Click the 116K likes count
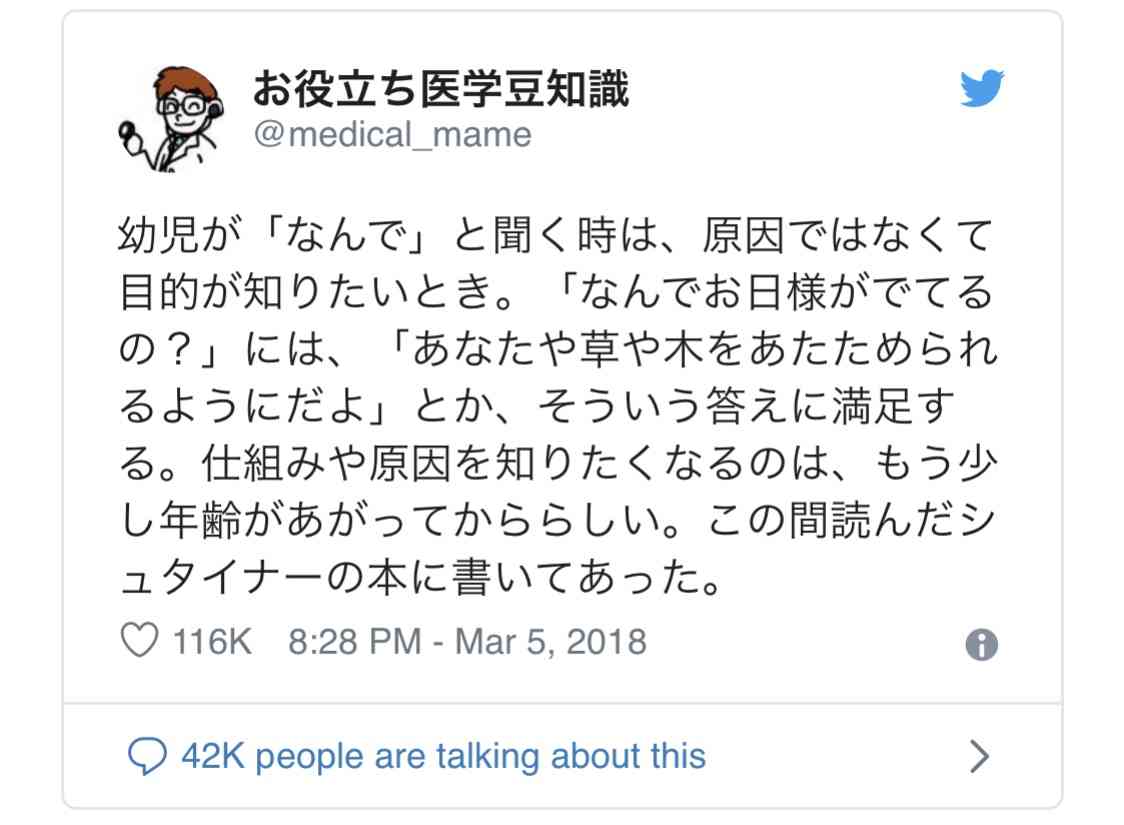The width and height of the screenshot is (1124, 825). (x=212, y=642)
